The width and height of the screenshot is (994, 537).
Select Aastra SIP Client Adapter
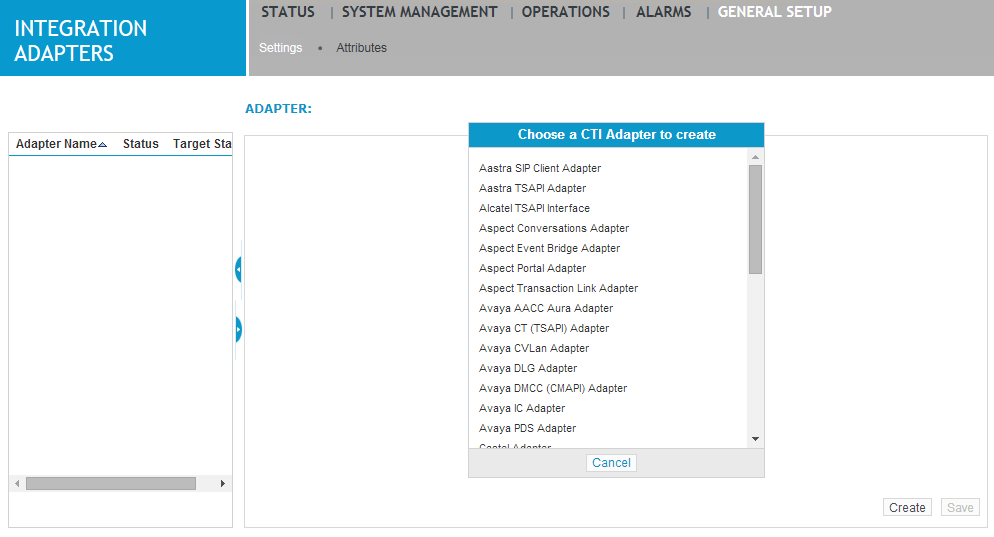pos(540,168)
